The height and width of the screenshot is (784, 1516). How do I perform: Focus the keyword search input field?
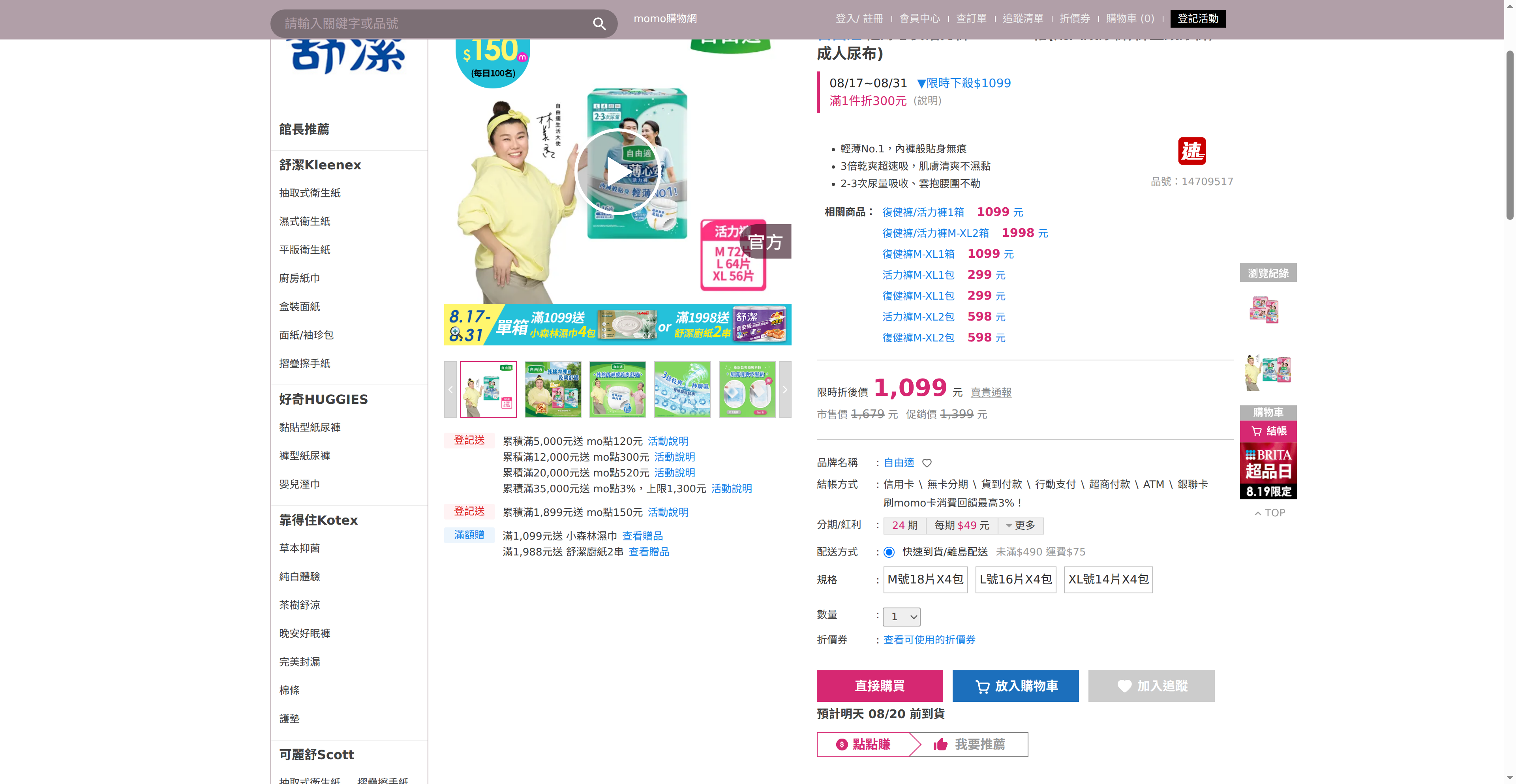tap(433, 24)
